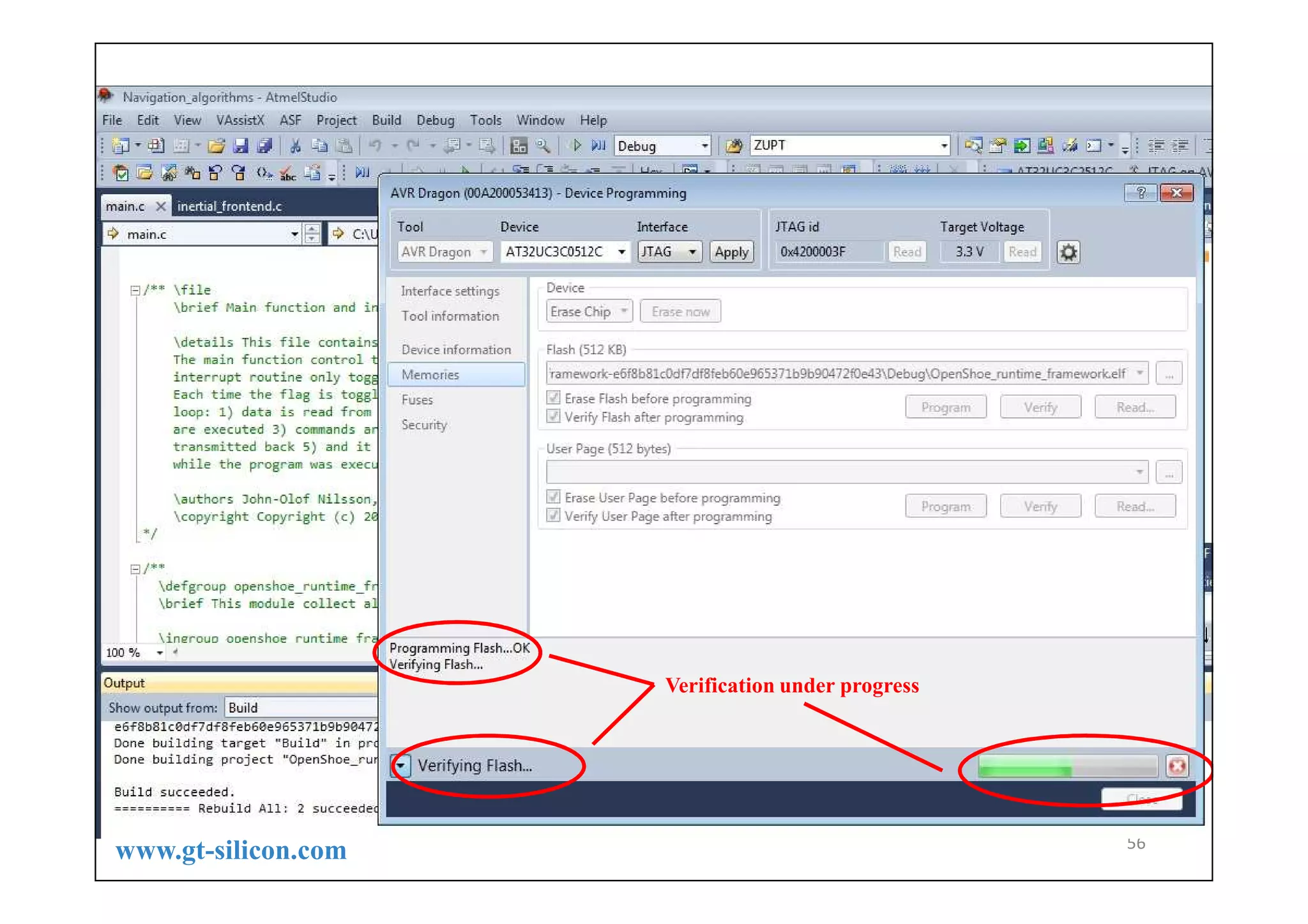This screenshot has width=1308, height=924.
Task: Select Fuses in the side list
Action: tap(417, 400)
